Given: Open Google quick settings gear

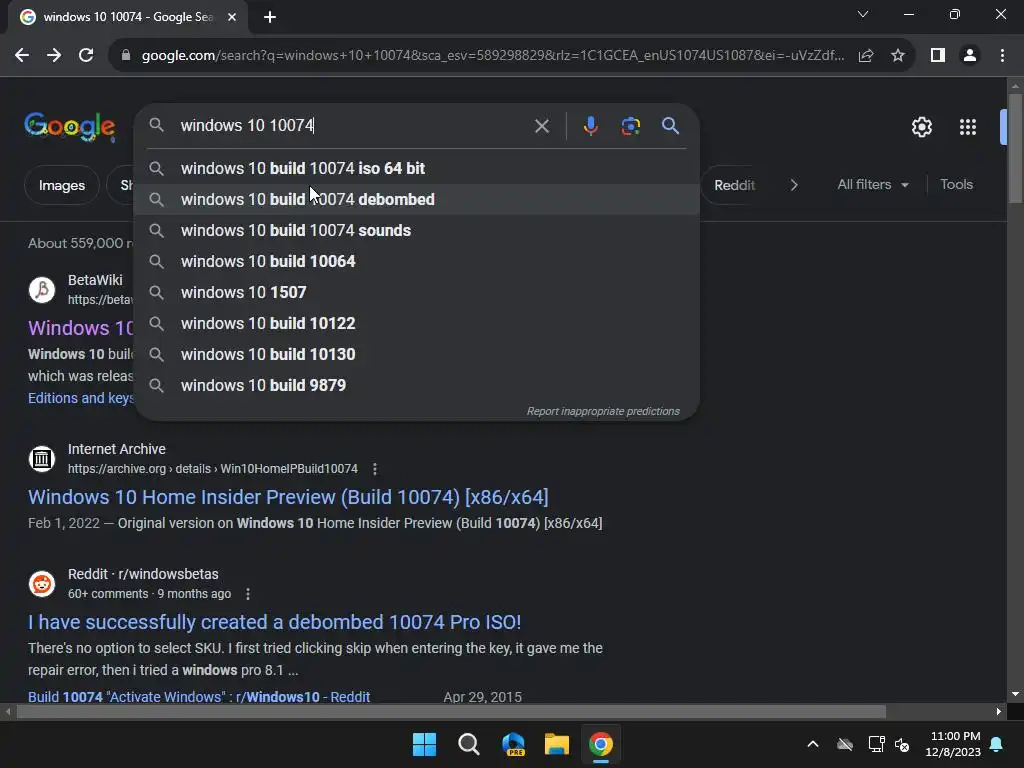Looking at the screenshot, I should tap(921, 127).
